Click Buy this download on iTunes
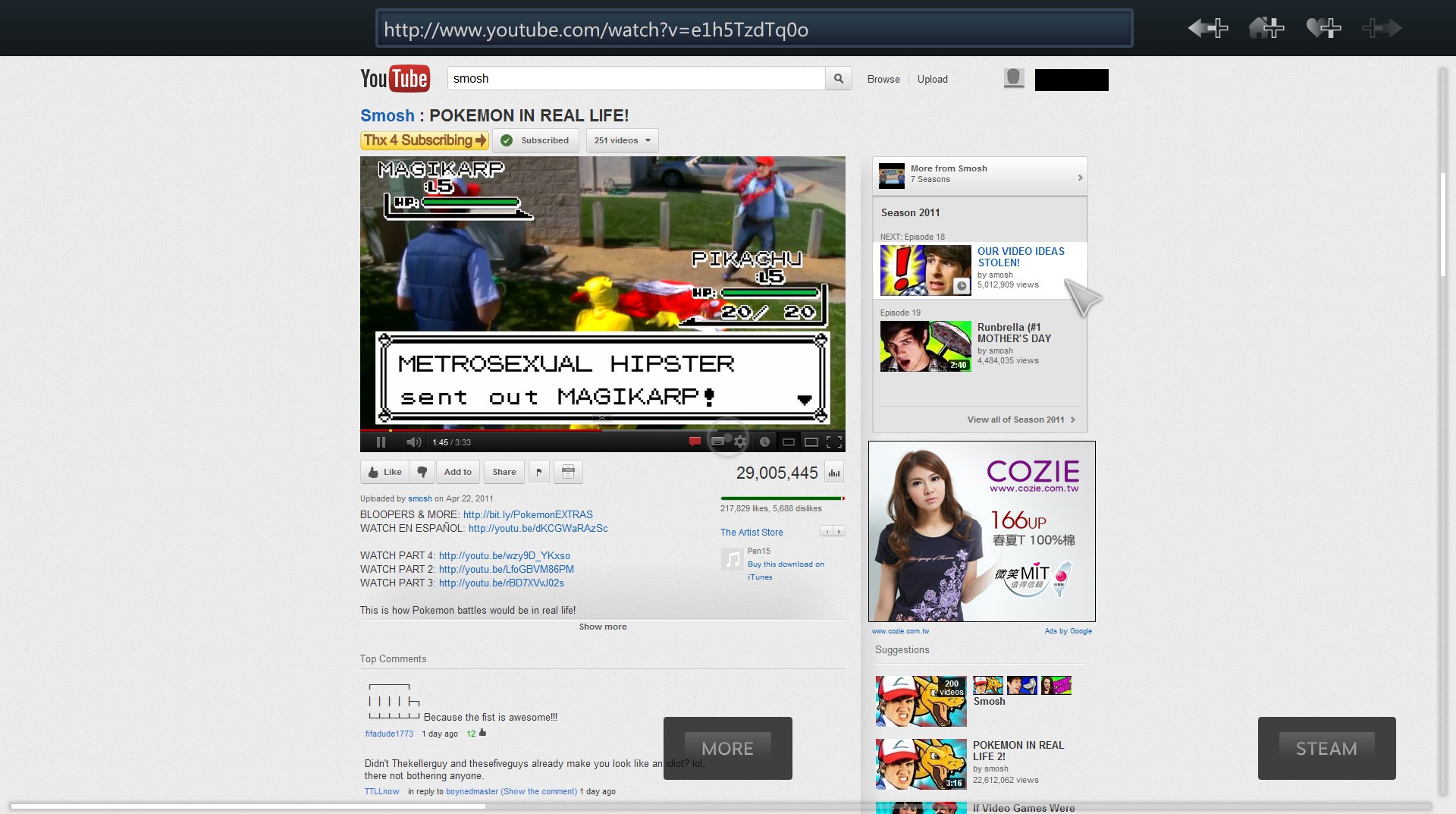Viewport: 1456px width, 814px height. click(786, 570)
